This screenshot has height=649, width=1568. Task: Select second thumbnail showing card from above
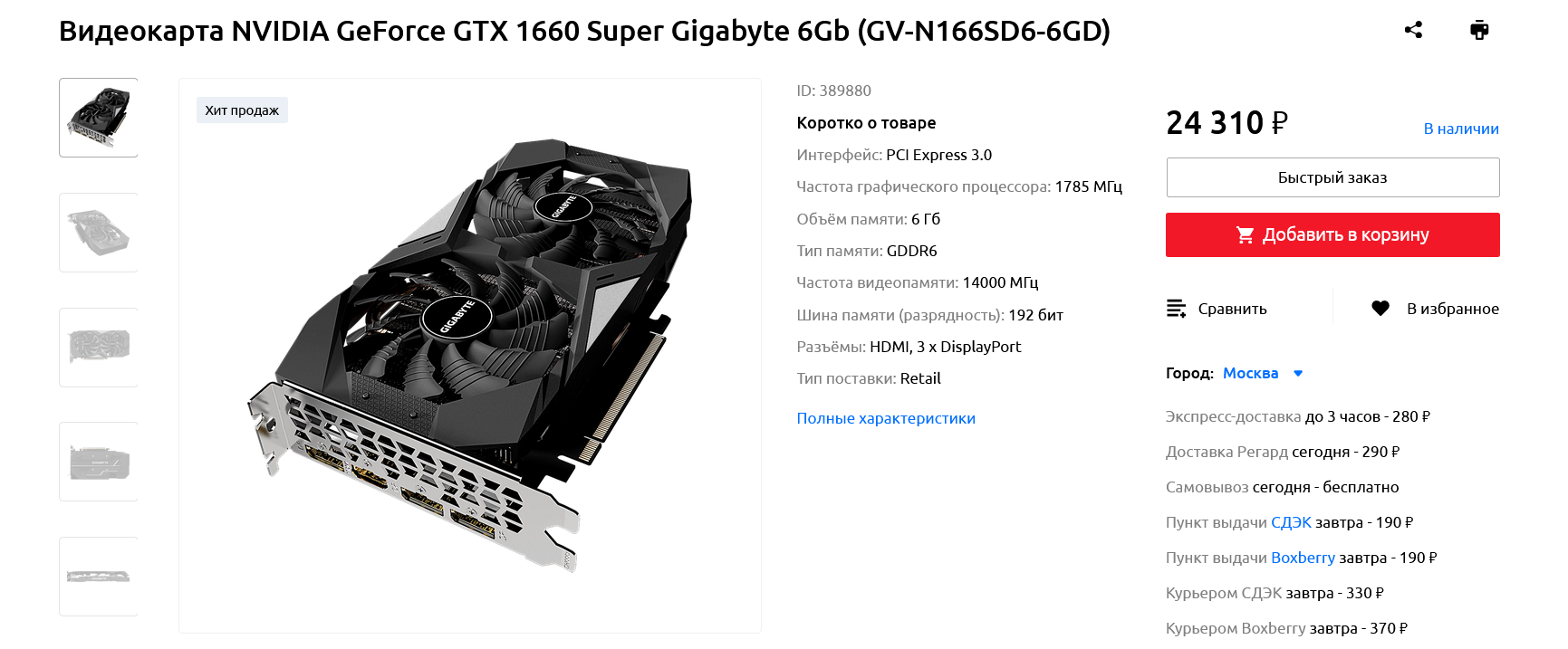pyautogui.click(x=99, y=233)
